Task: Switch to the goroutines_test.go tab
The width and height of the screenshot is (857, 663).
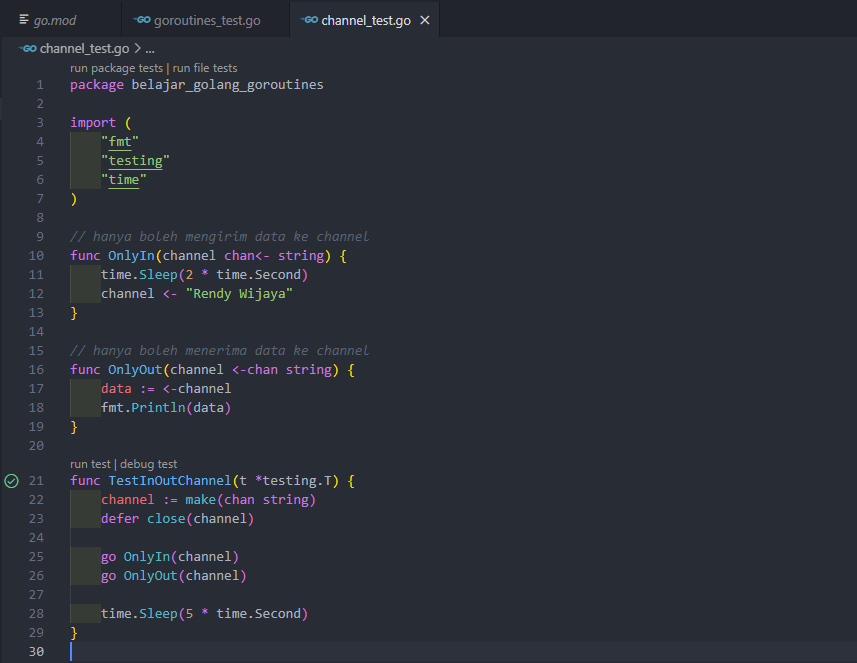Action: coord(206,20)
